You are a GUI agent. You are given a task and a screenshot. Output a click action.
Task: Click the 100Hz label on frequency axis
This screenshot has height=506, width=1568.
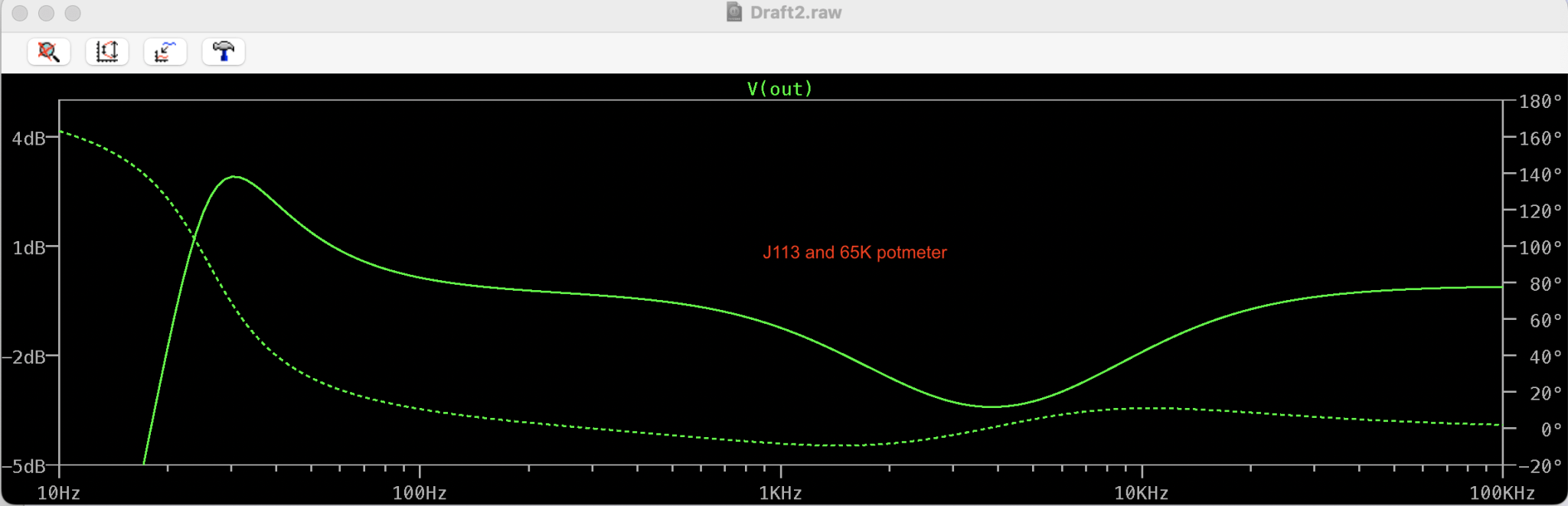[x=420, y=493]
